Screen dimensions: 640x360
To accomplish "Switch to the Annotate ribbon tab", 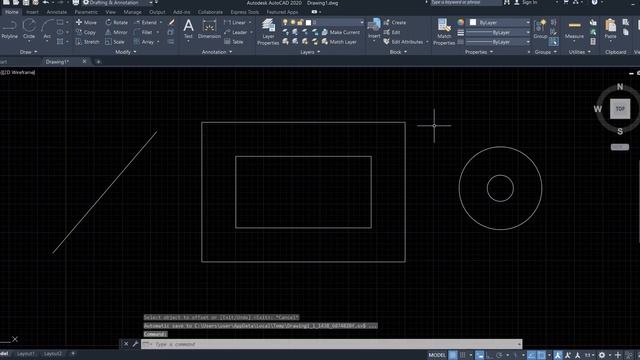I will click(x=56, y=12).
